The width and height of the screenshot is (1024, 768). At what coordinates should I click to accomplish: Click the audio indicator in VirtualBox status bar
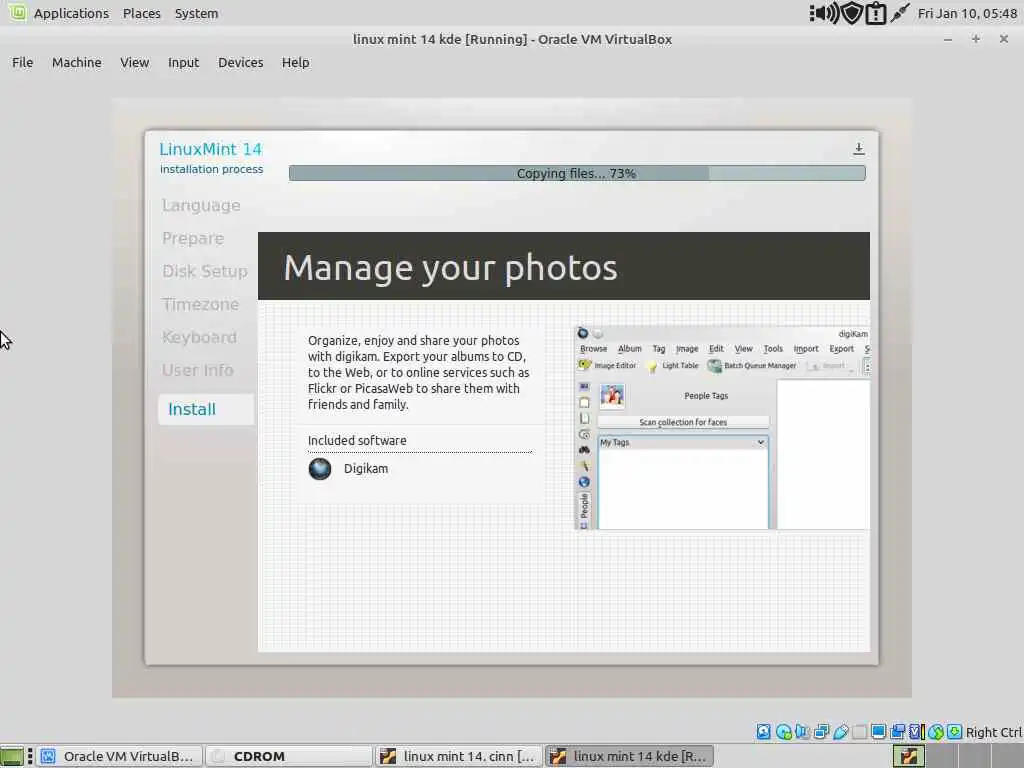tap(802, 732)
